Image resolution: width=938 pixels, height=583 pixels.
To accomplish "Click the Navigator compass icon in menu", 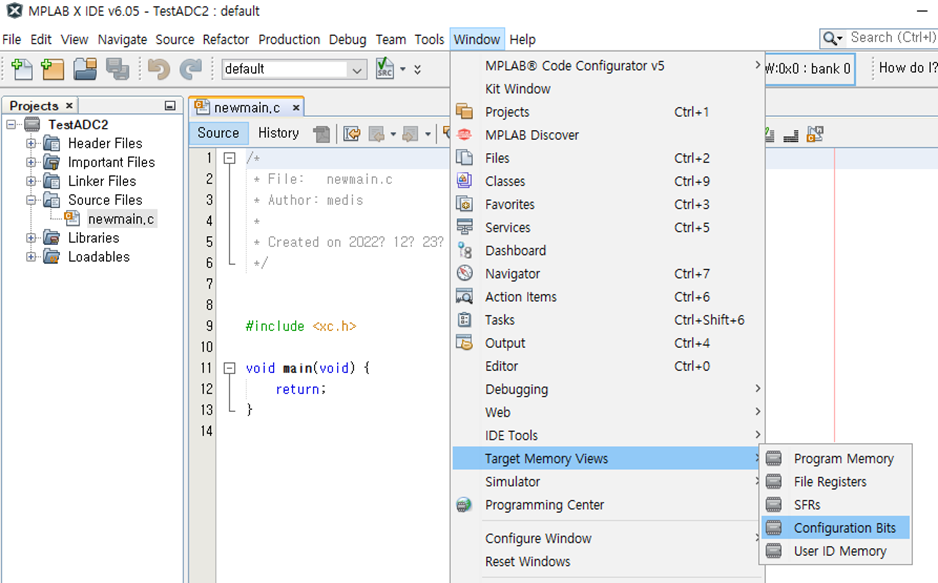I will click(x=464, y=273).
